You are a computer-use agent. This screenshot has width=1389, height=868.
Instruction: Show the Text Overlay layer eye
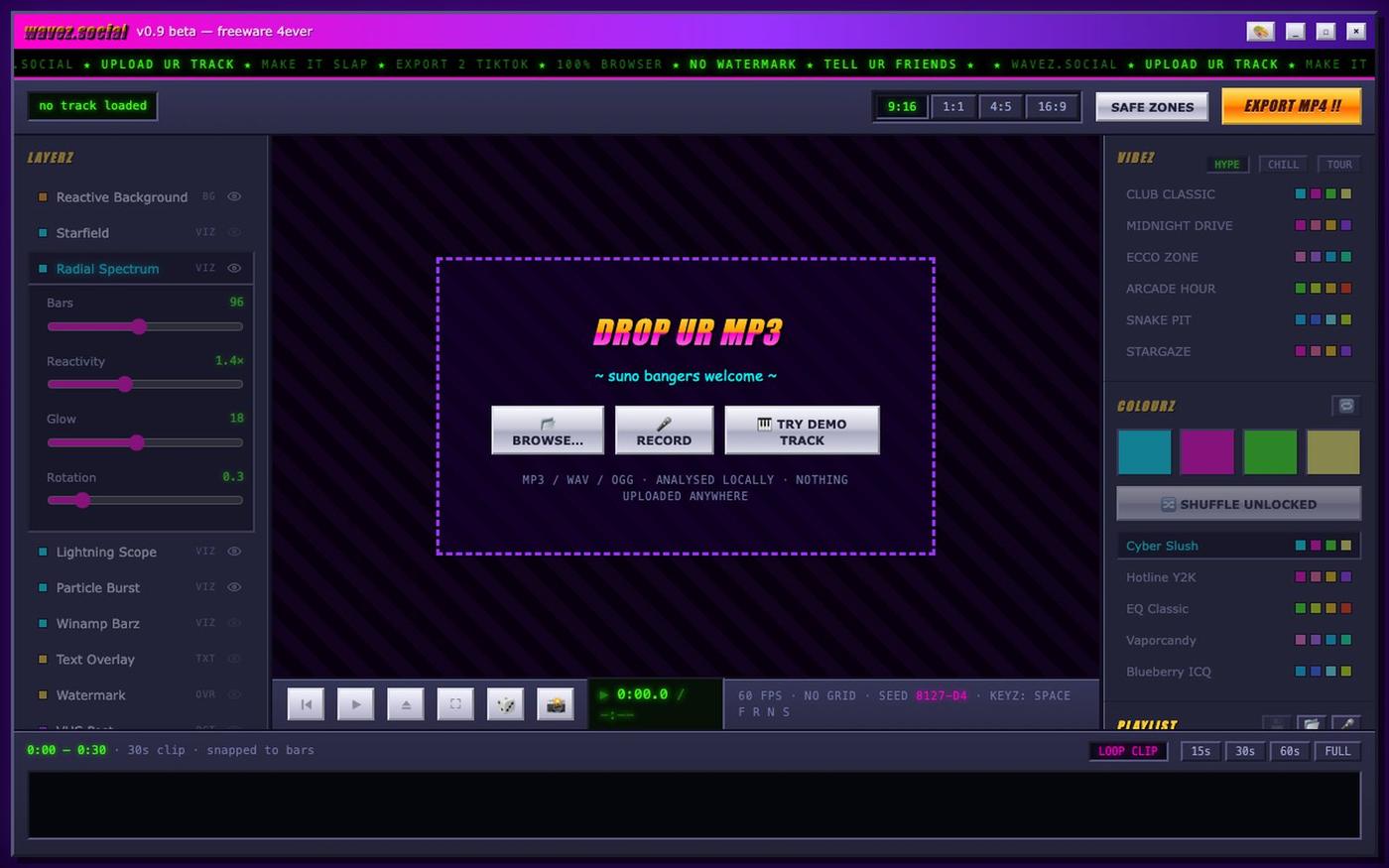coord(234,658)
